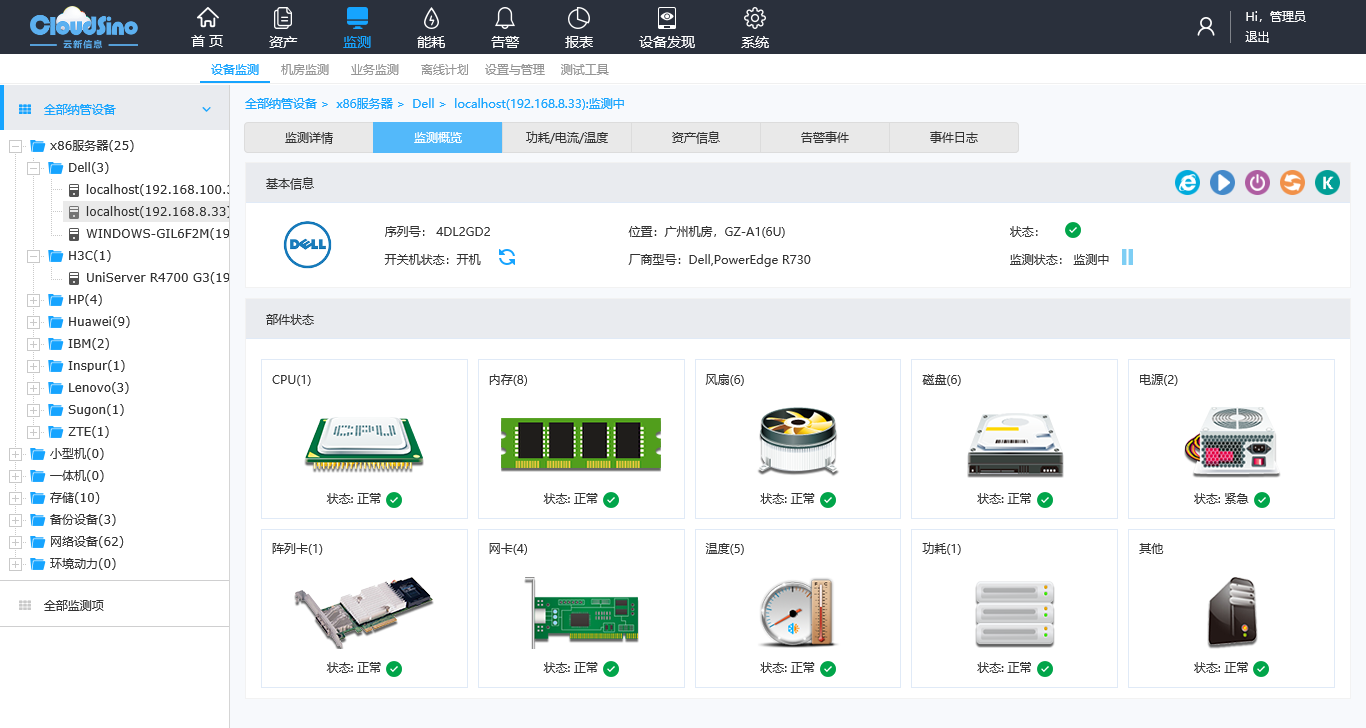
Task: Click the 退出 logout link
Action: 1257,37
